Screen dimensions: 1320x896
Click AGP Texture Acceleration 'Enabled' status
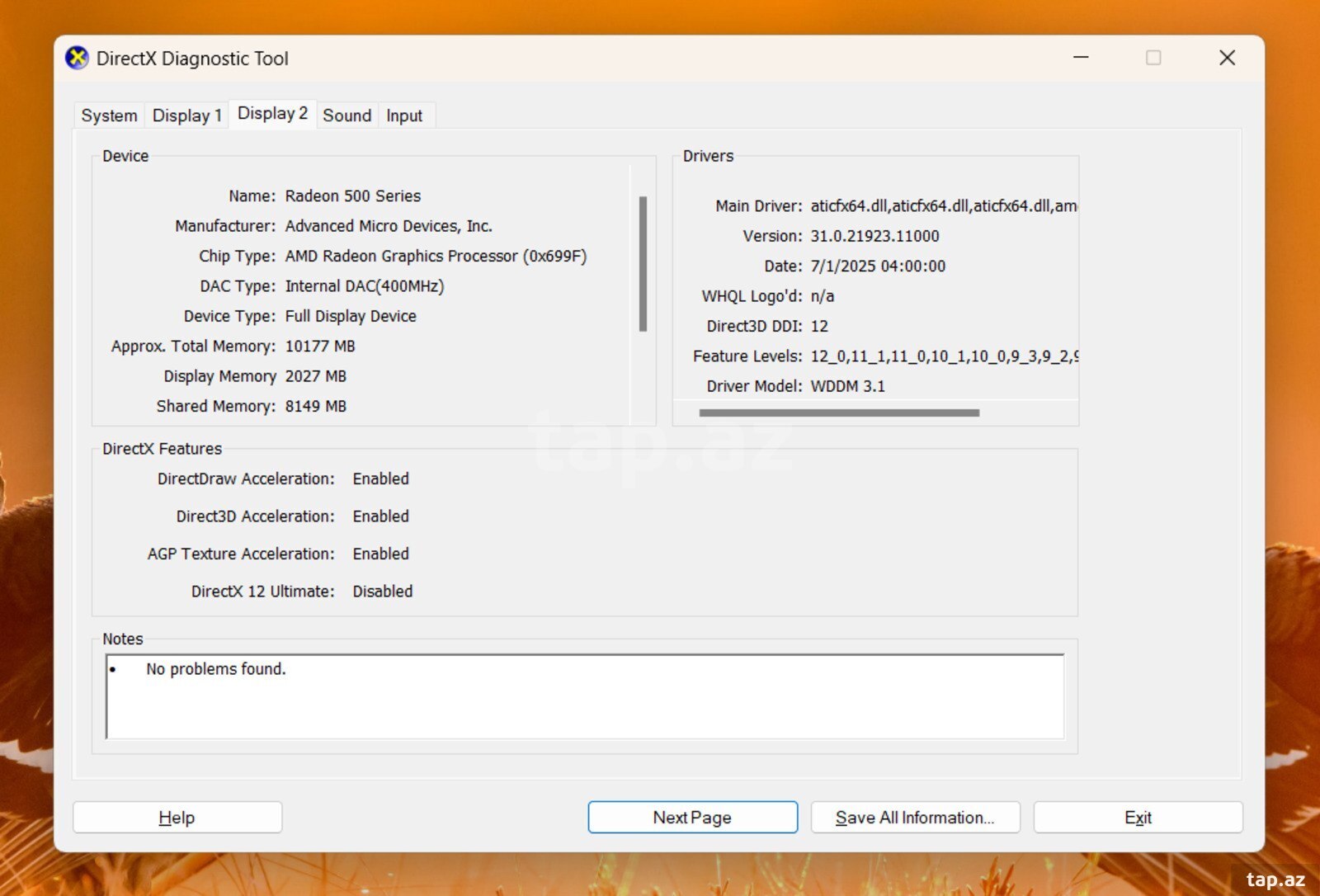click(381, 554)
